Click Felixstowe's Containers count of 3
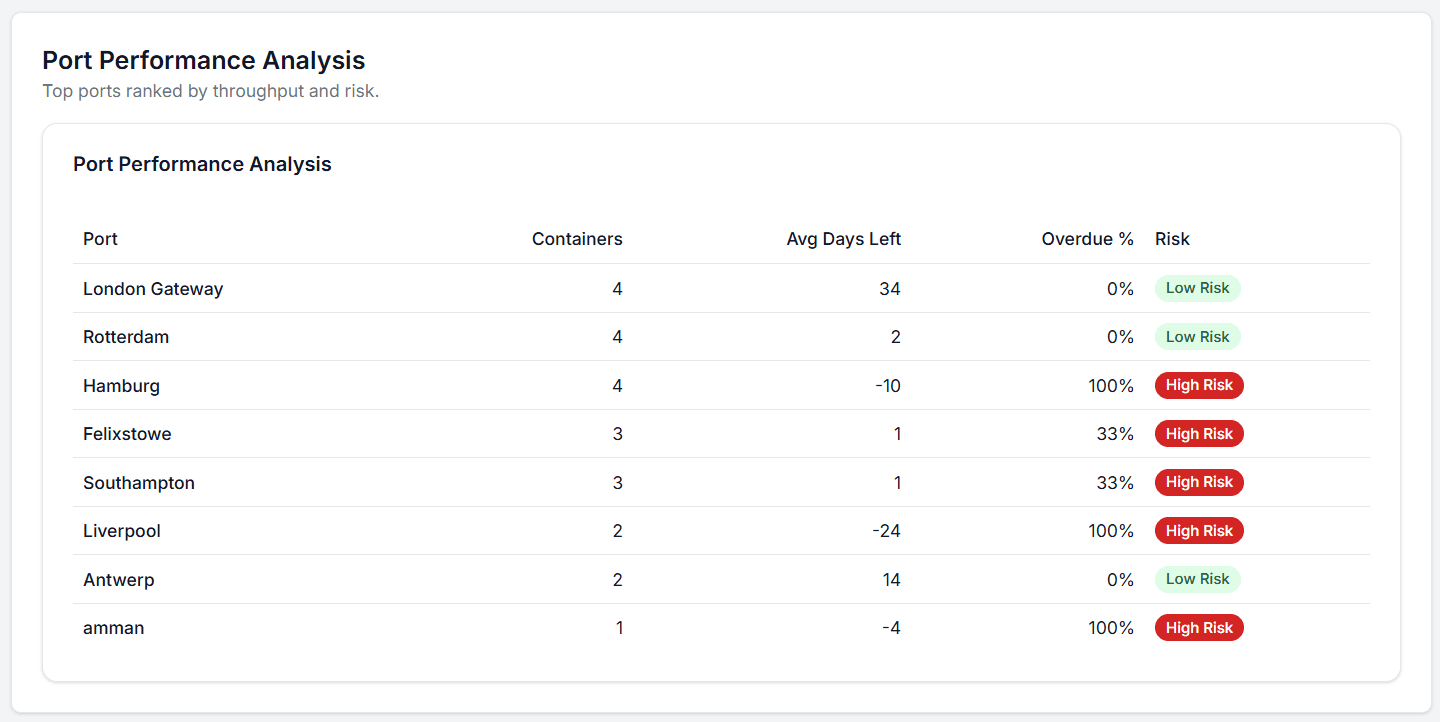 point(617,433)
